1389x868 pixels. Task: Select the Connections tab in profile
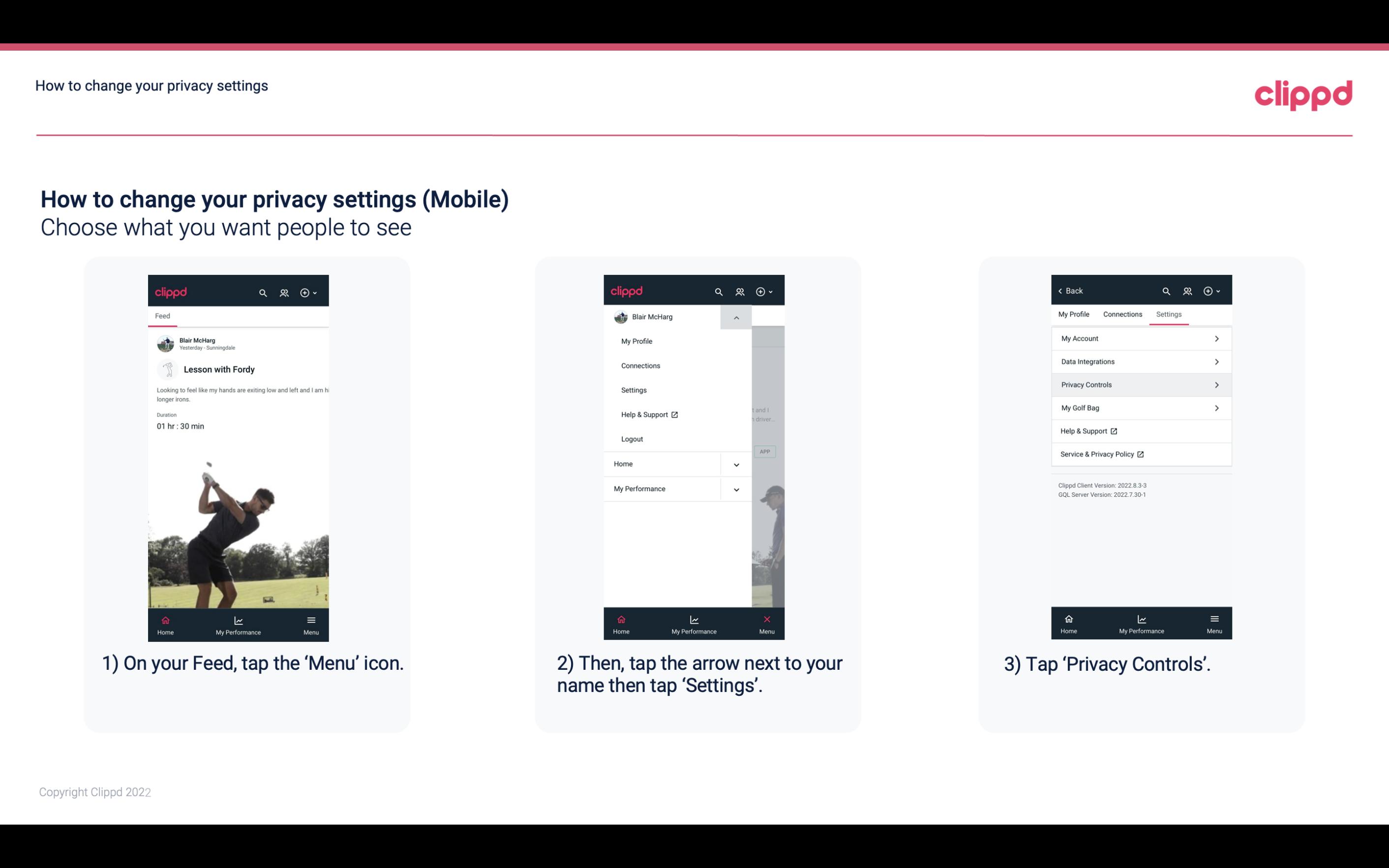point(1122,314)
